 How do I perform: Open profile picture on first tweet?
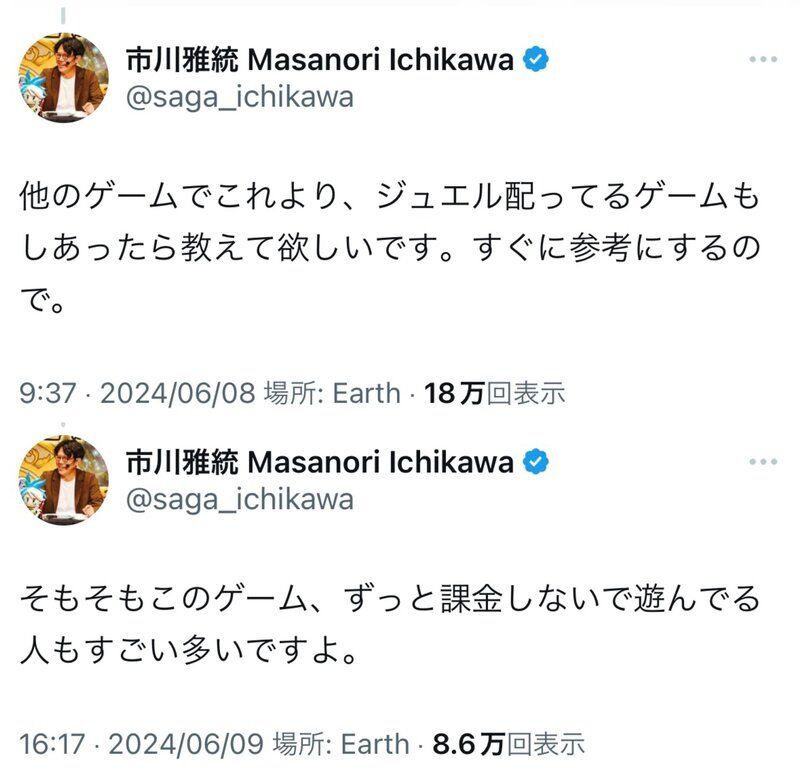click(63, 78)
